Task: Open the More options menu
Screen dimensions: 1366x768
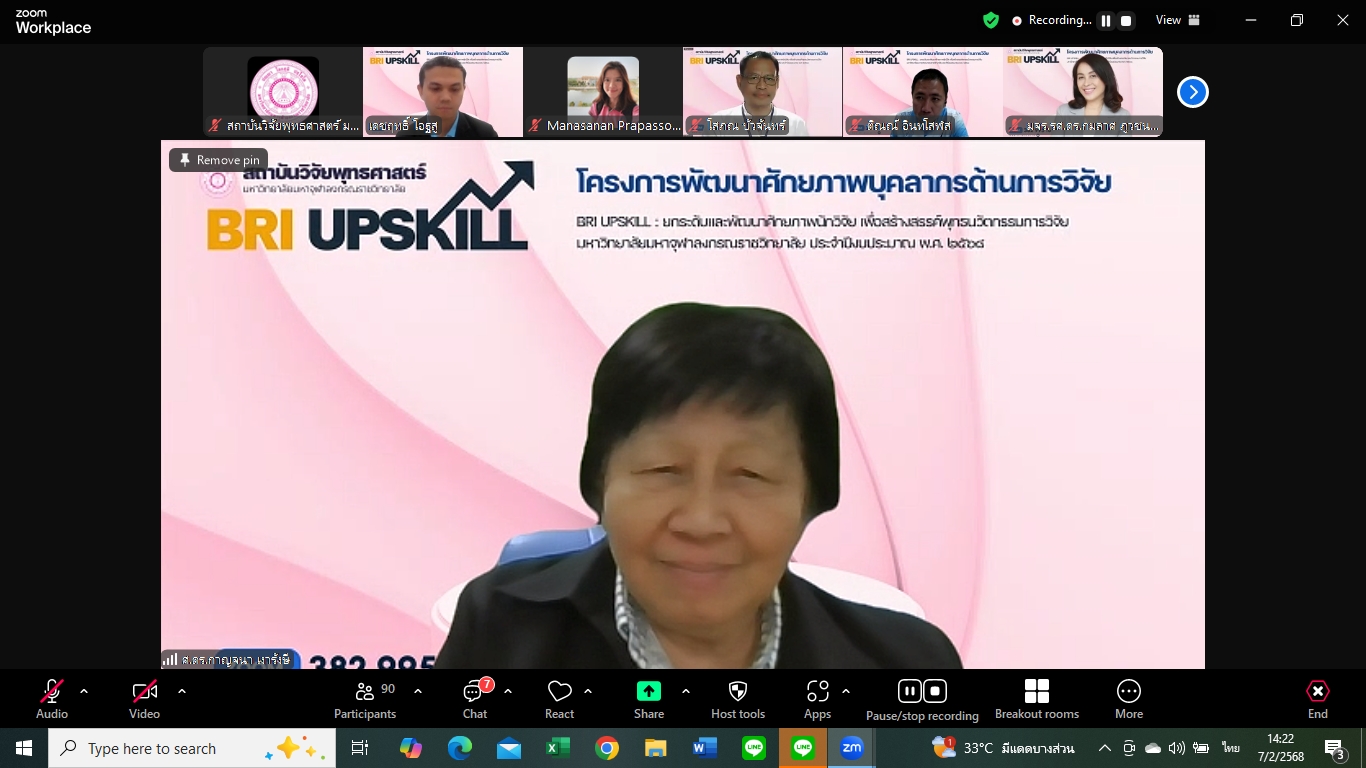Action: (x=1129, y=699)
